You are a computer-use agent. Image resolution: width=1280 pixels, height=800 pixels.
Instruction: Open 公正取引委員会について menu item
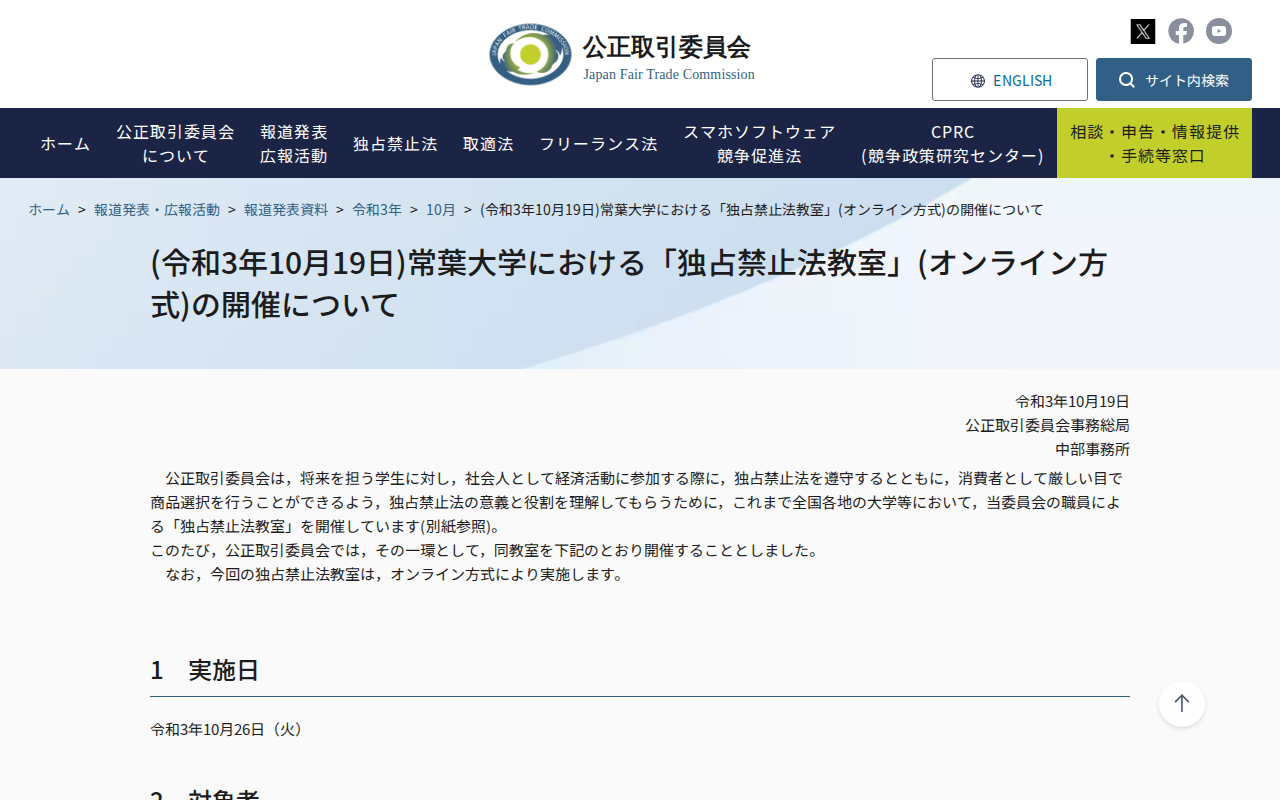pos(176,143)
